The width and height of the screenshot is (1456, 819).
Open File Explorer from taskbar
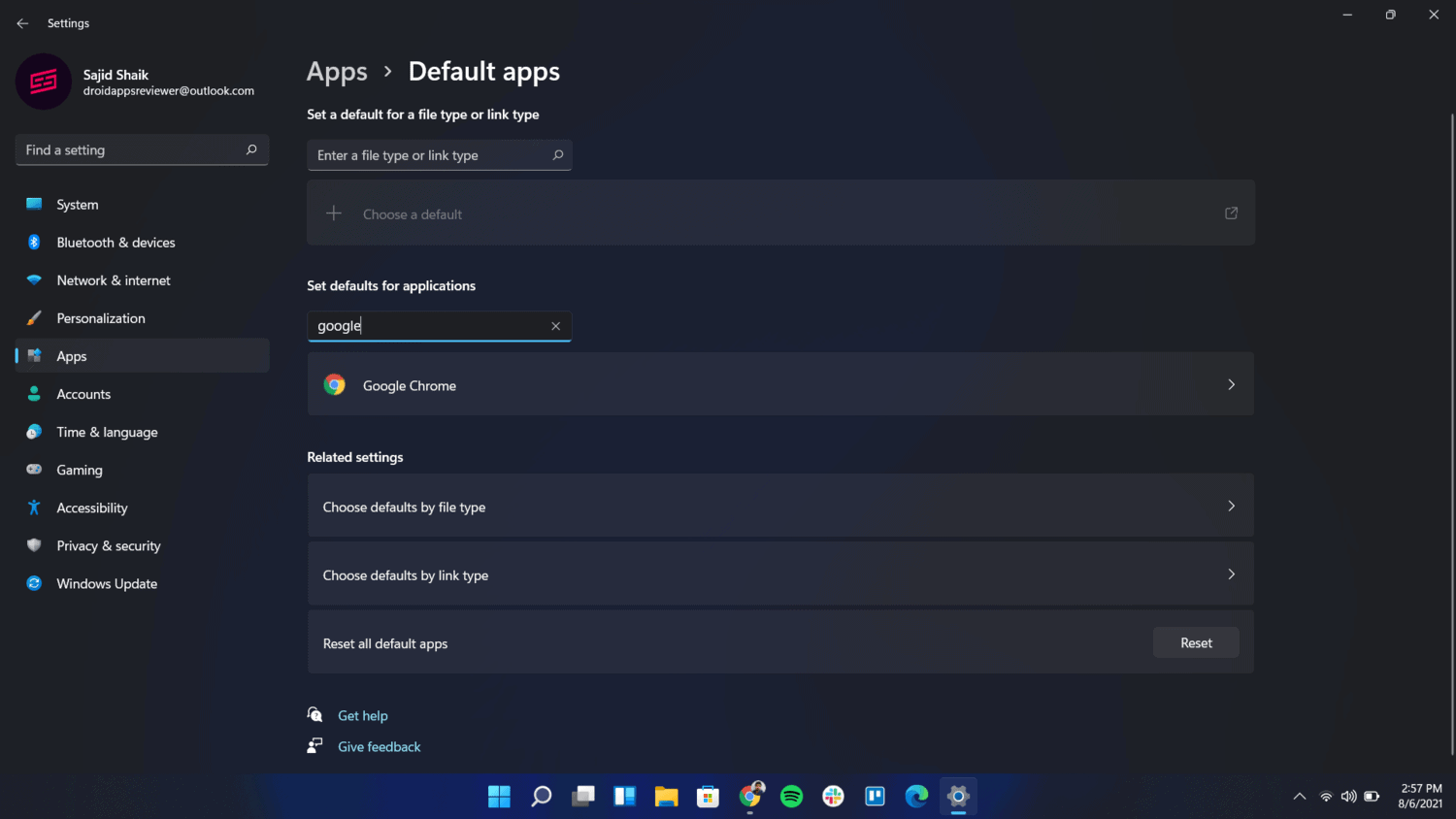pyautogui.click(x=667, y=797)
